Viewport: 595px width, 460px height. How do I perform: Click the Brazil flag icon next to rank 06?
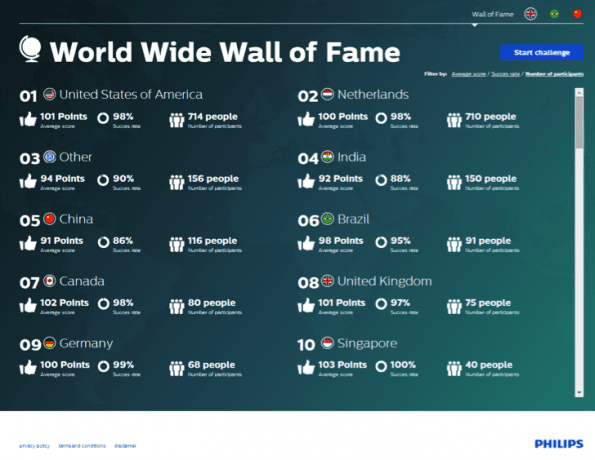click(x=327, y=219)
